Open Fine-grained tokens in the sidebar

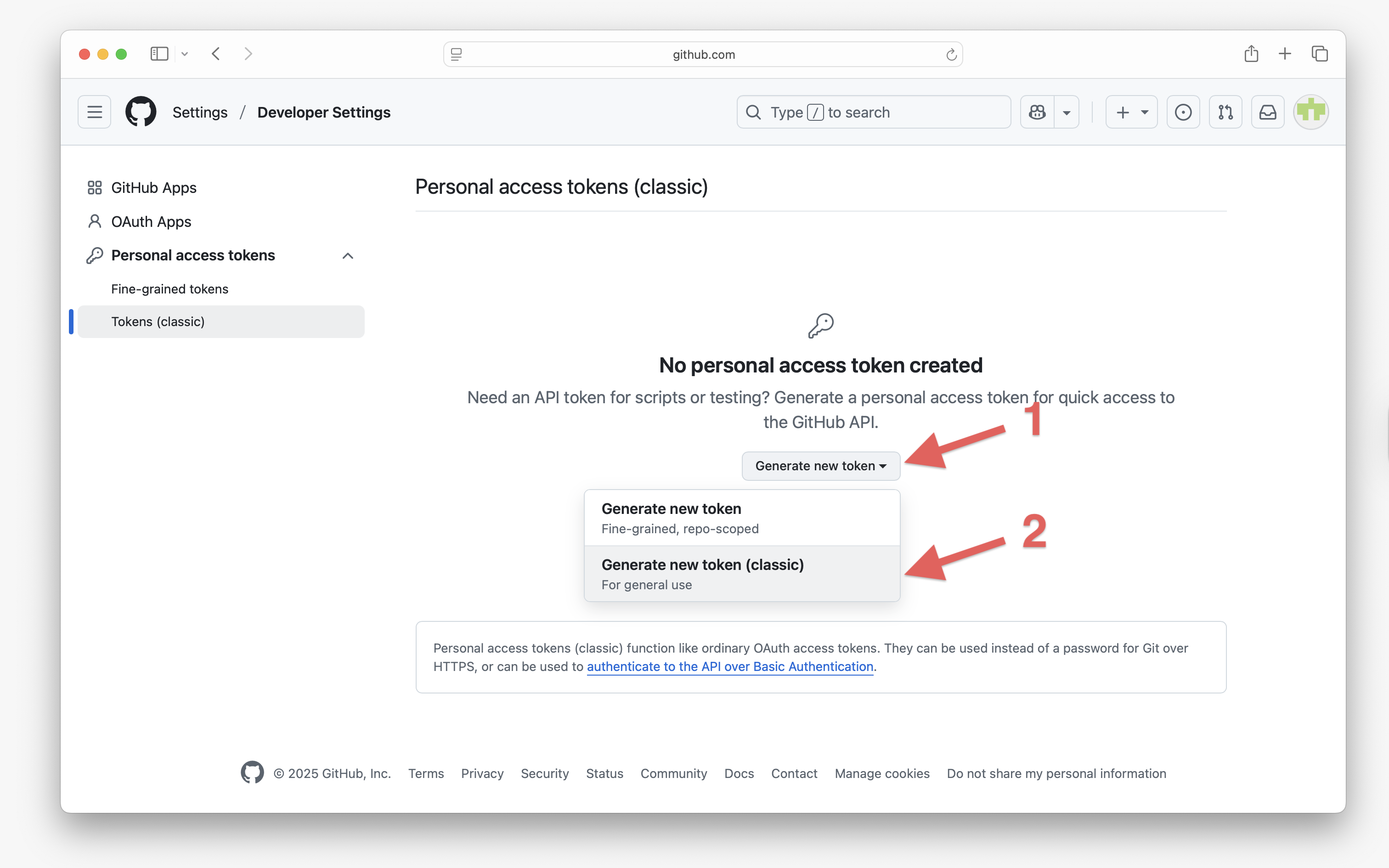[x=169, y=289]
